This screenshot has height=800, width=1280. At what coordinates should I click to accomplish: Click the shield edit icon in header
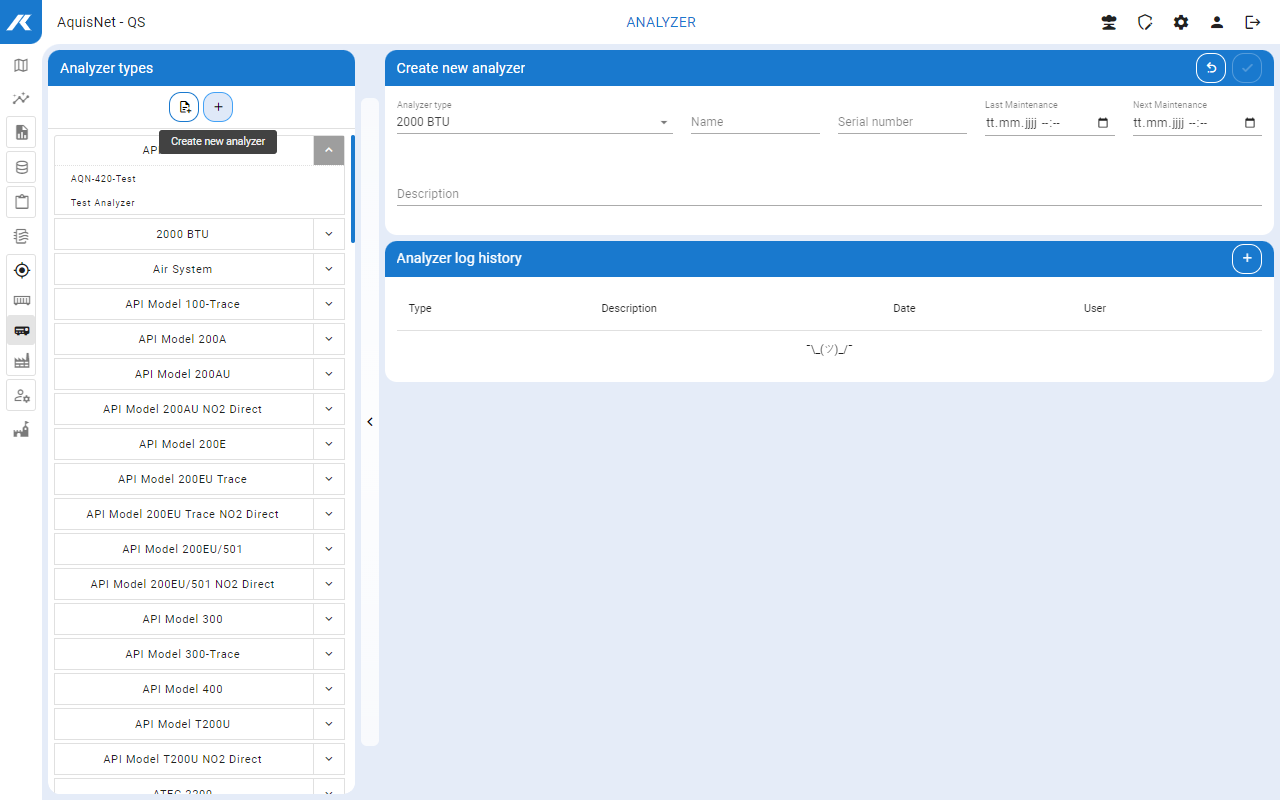pyautogui.click(x=1145, y=22)
